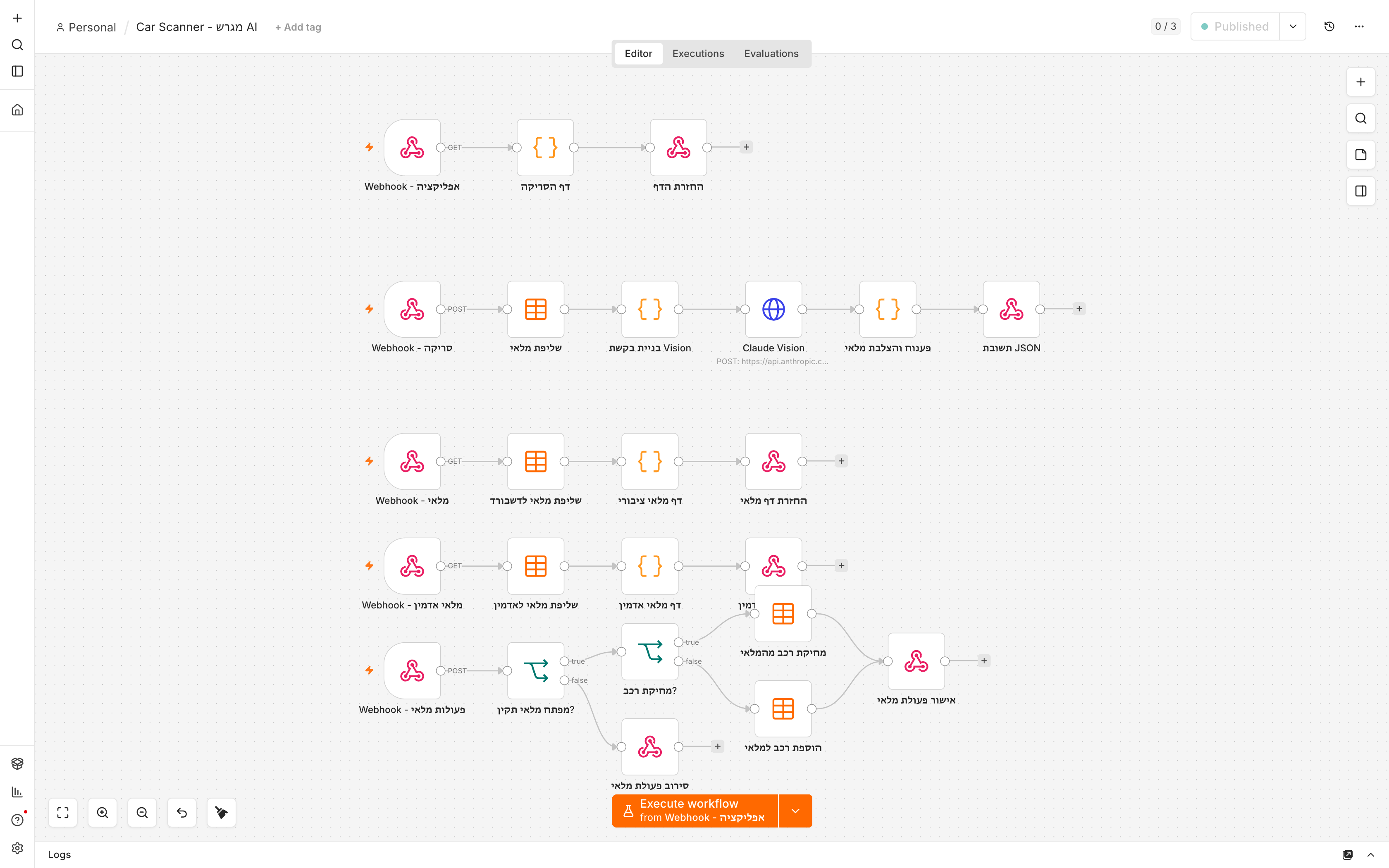Select the Claude Vision HTTP request node
This screenshot has width=1389, height=868.
pyautogui.click(x=774, y=309)
